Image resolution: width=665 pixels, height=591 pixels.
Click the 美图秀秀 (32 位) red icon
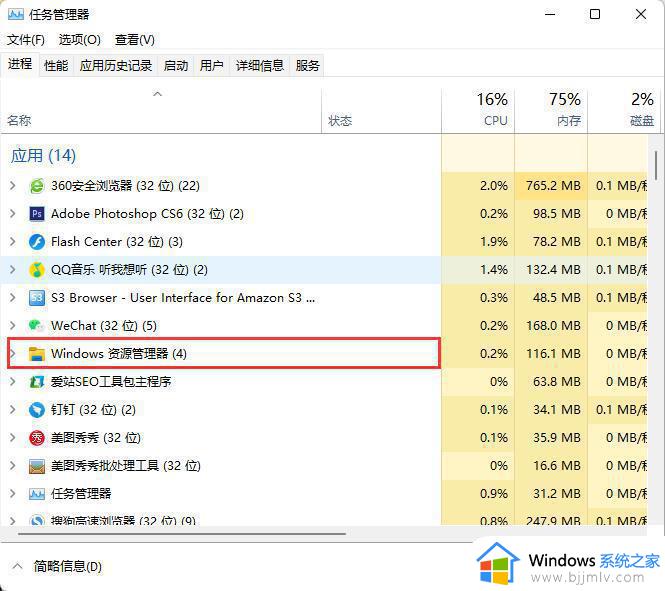click(37, 438)
